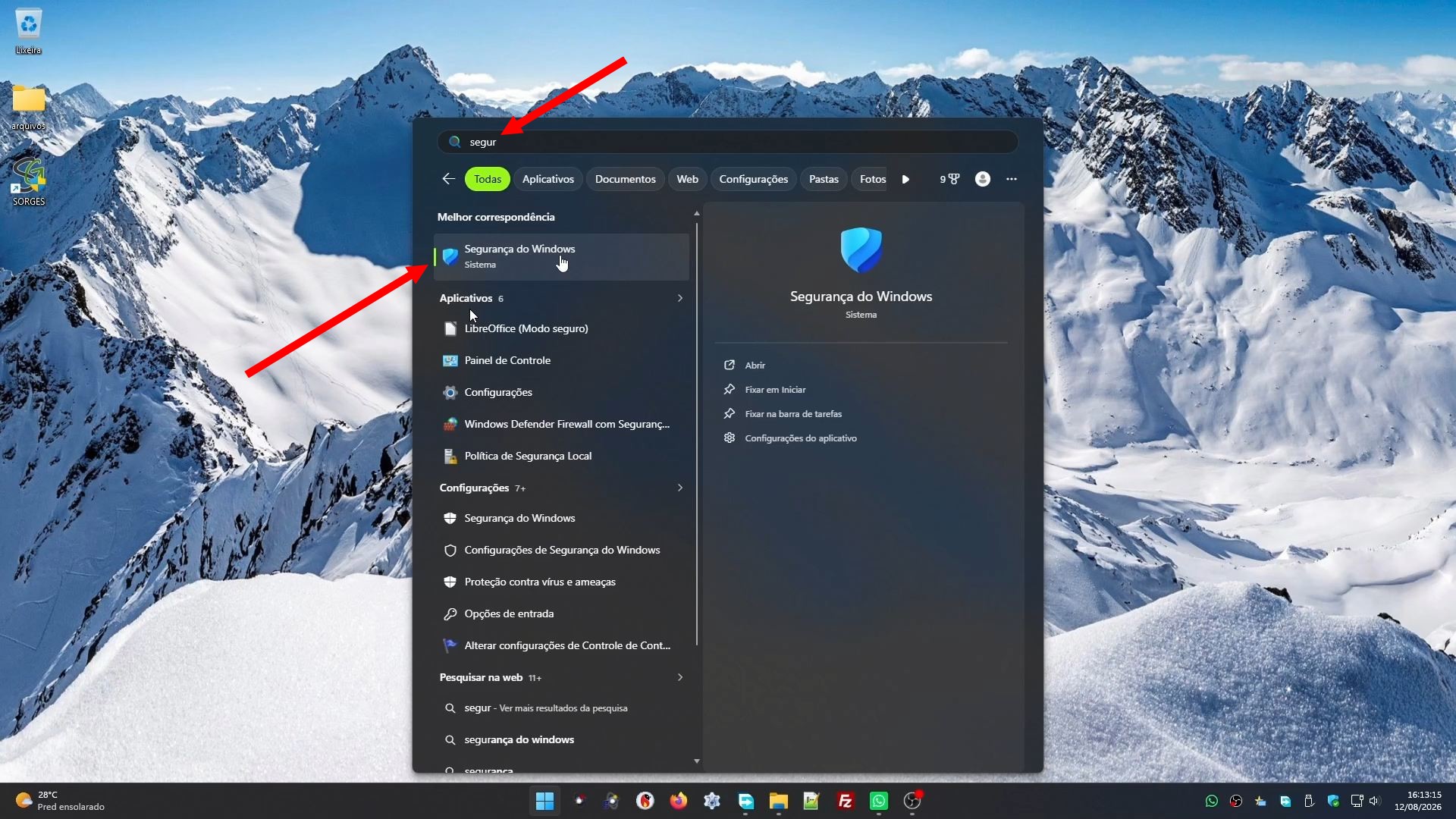Viewport: 1456px width, 819px height.
Task: Select the Todas filter tab
Action: [x=488, y=179]
